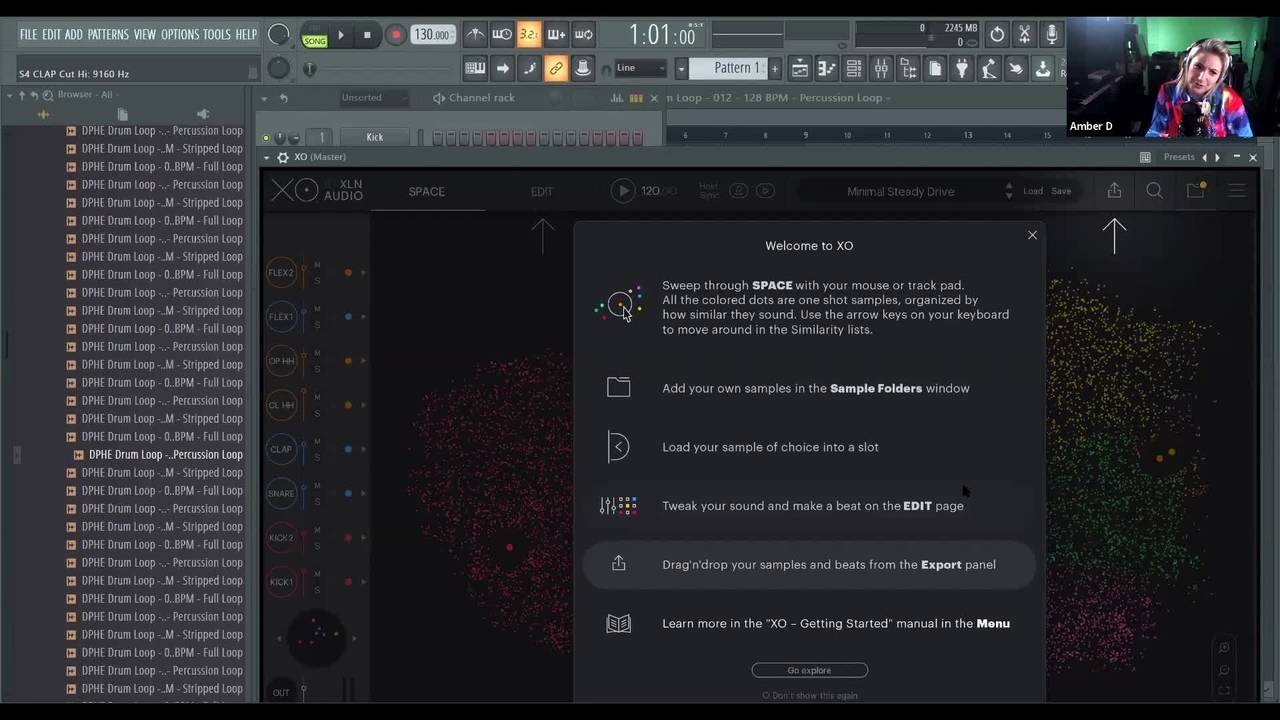This screenshot has width=1280, height=720.
Task: Stop playback in the FL Studio transport
Action: click(x=367, y=35)
